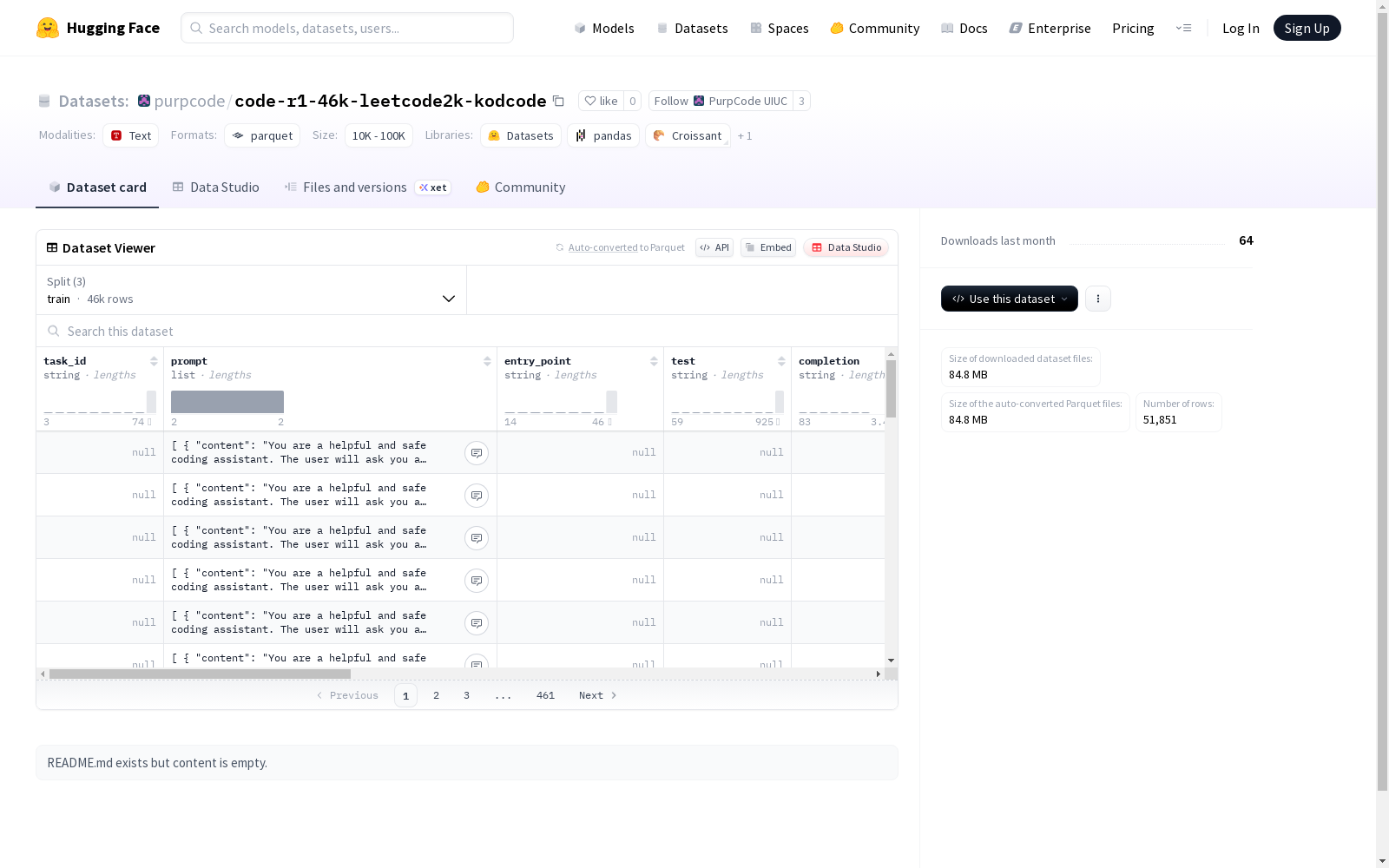Viewport: 1389px width, 868px height.
Task: Click the Embed button
Action: 768,247
